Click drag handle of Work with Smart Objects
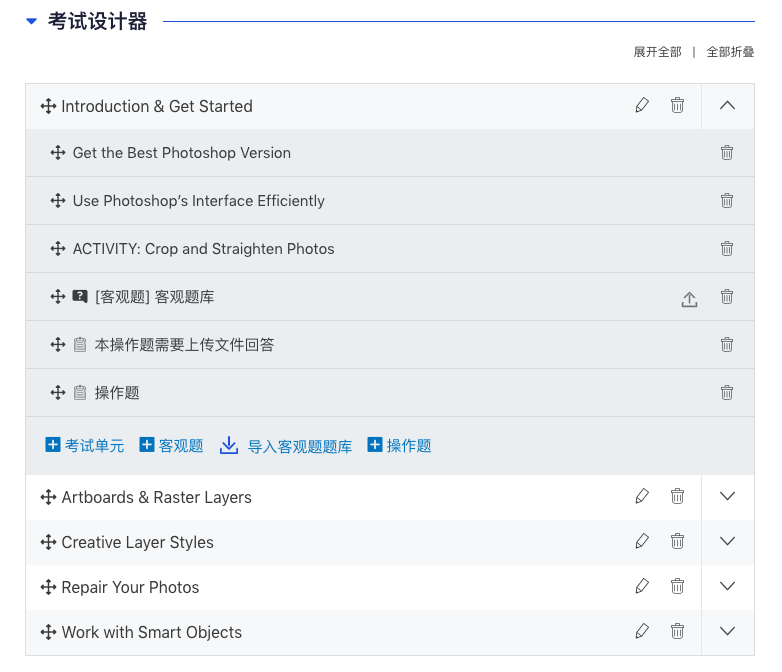This screenshot has width=782, height=672. (x=48, y=632)
